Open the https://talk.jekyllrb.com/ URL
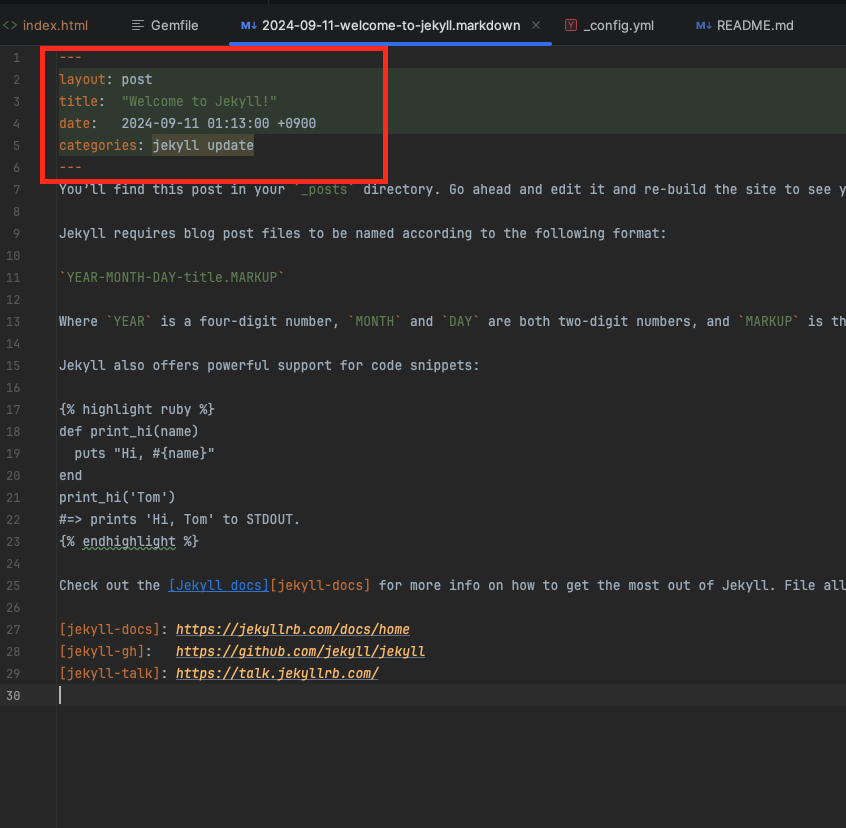This screenshot has height=828, width=846. pos(277,673)
